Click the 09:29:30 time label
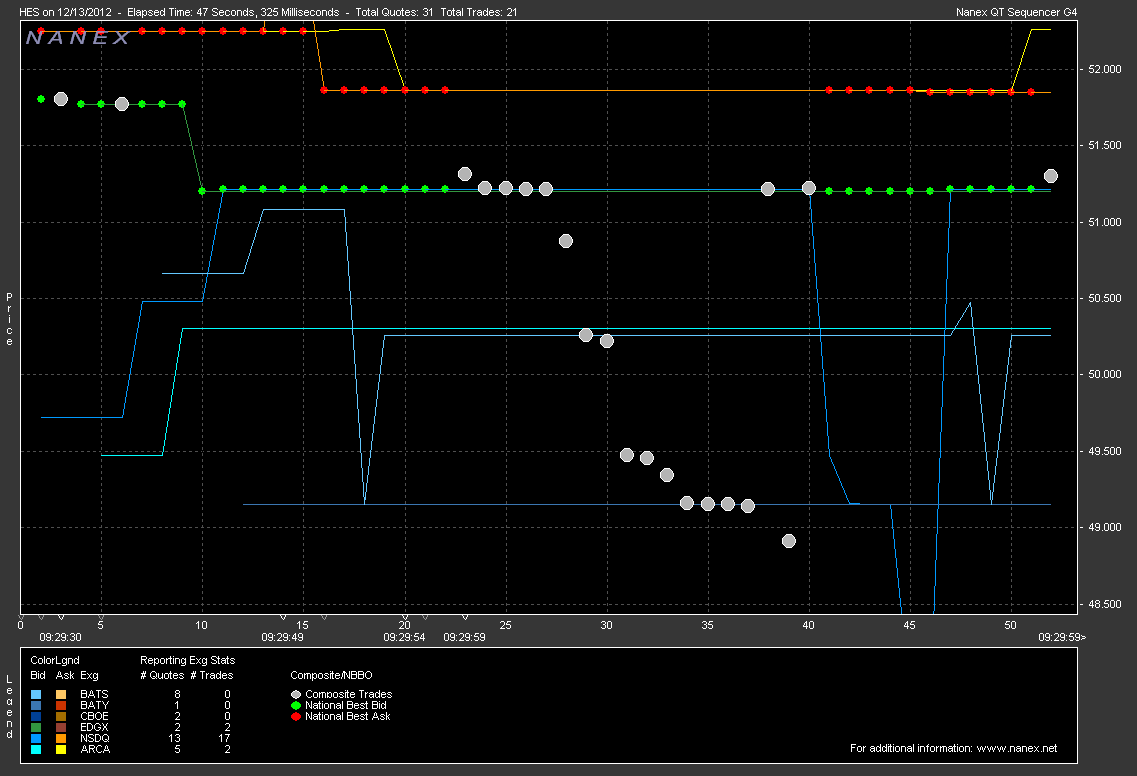 60,636
